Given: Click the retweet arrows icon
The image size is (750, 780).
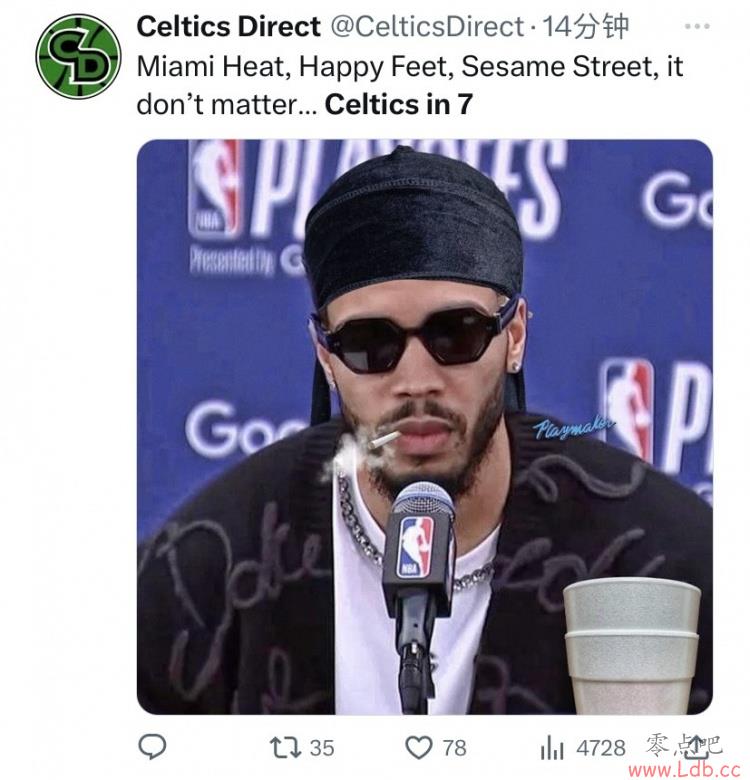Looking at the screenshot, I should [x=285, y=748].
